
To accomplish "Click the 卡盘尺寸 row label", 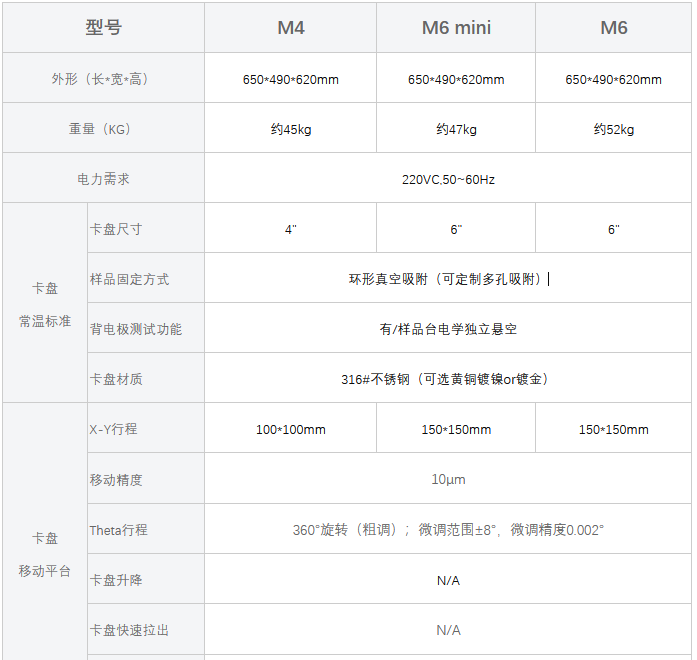I will [116, 229].
